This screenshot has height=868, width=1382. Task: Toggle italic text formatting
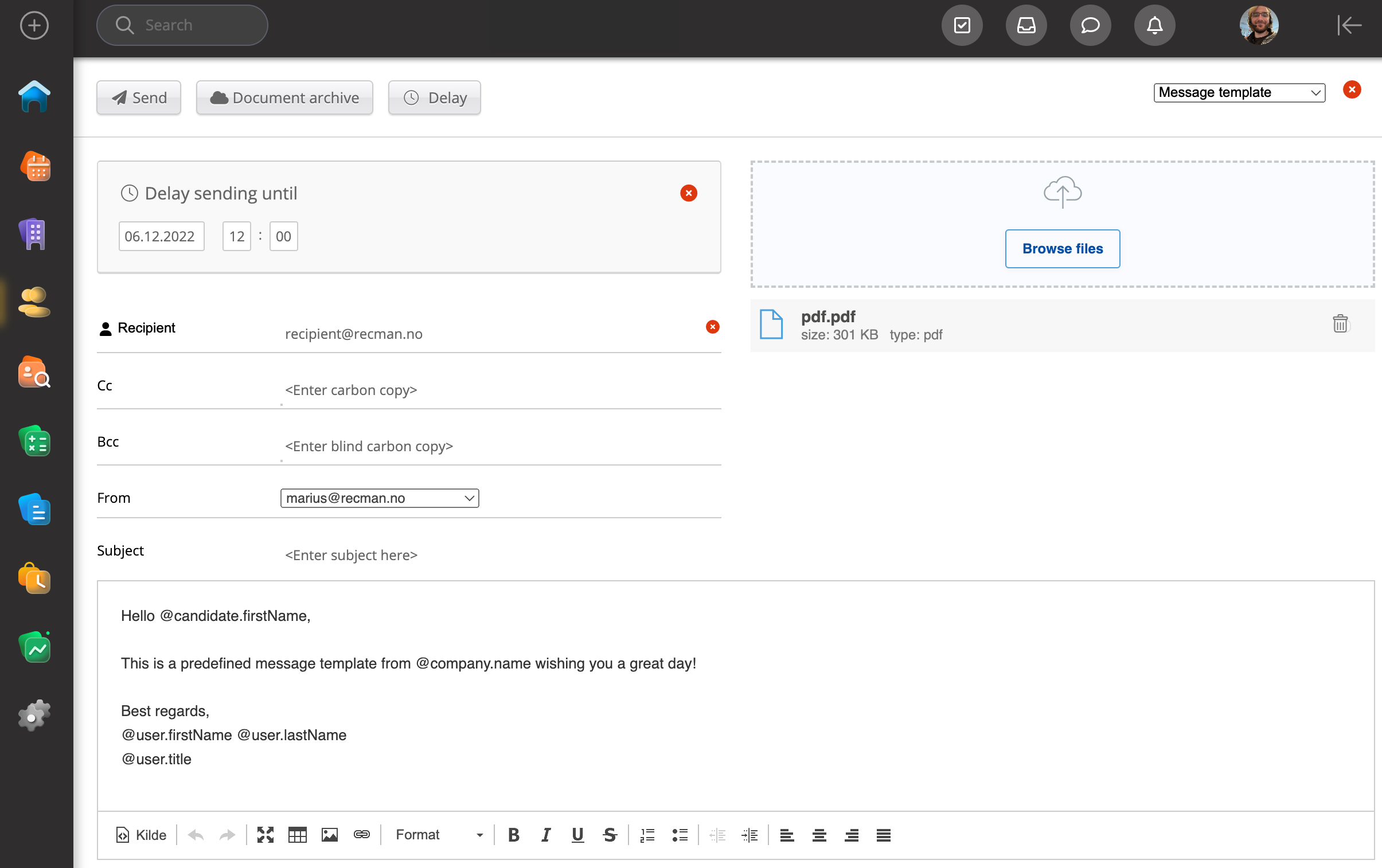pos(546,835)
